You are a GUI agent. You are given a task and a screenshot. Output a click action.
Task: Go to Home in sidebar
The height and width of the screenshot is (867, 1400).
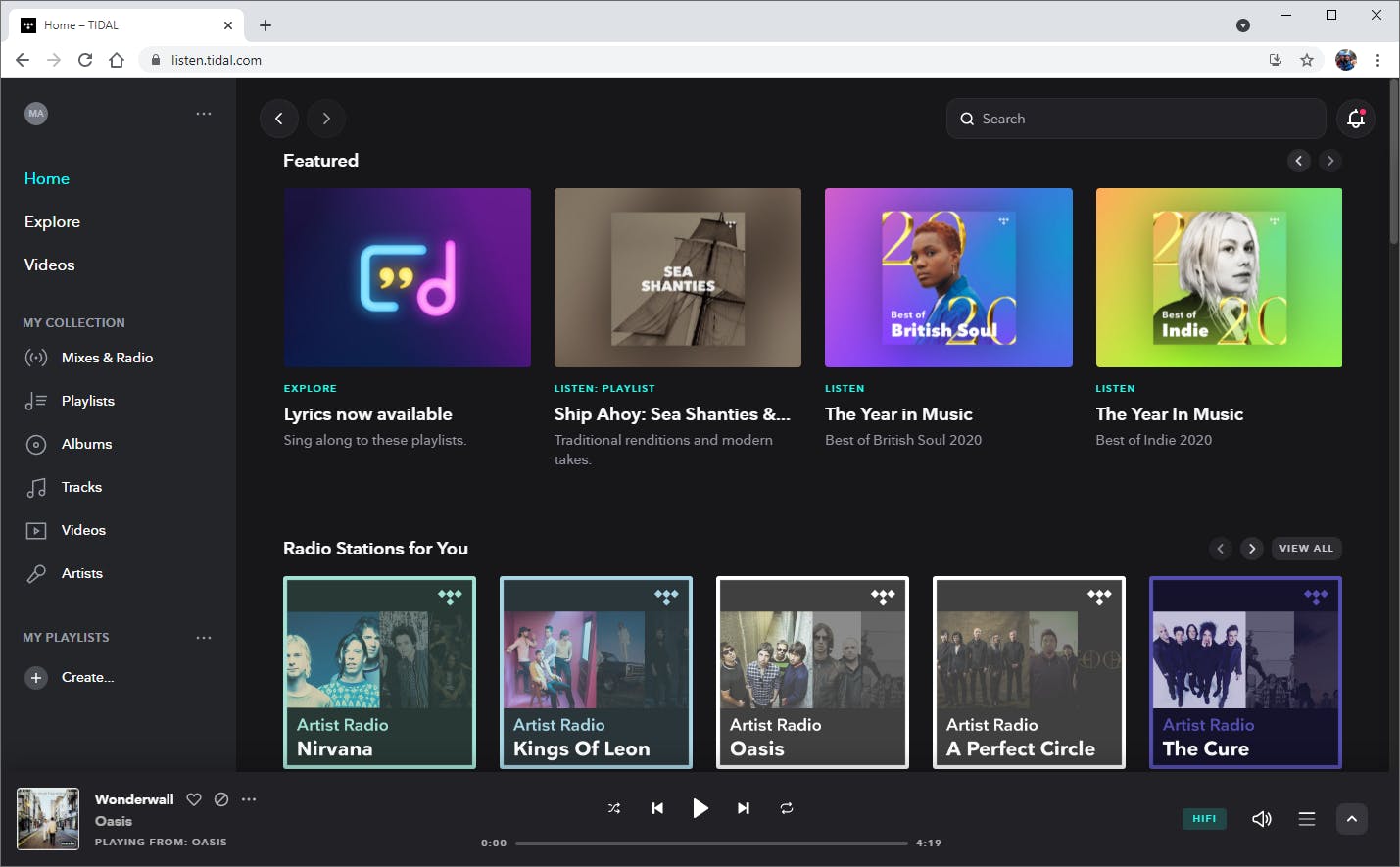pos(47,178)
